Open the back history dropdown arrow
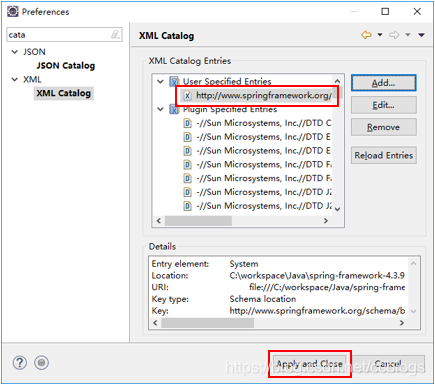435x386 pixels. click(380, 35)
